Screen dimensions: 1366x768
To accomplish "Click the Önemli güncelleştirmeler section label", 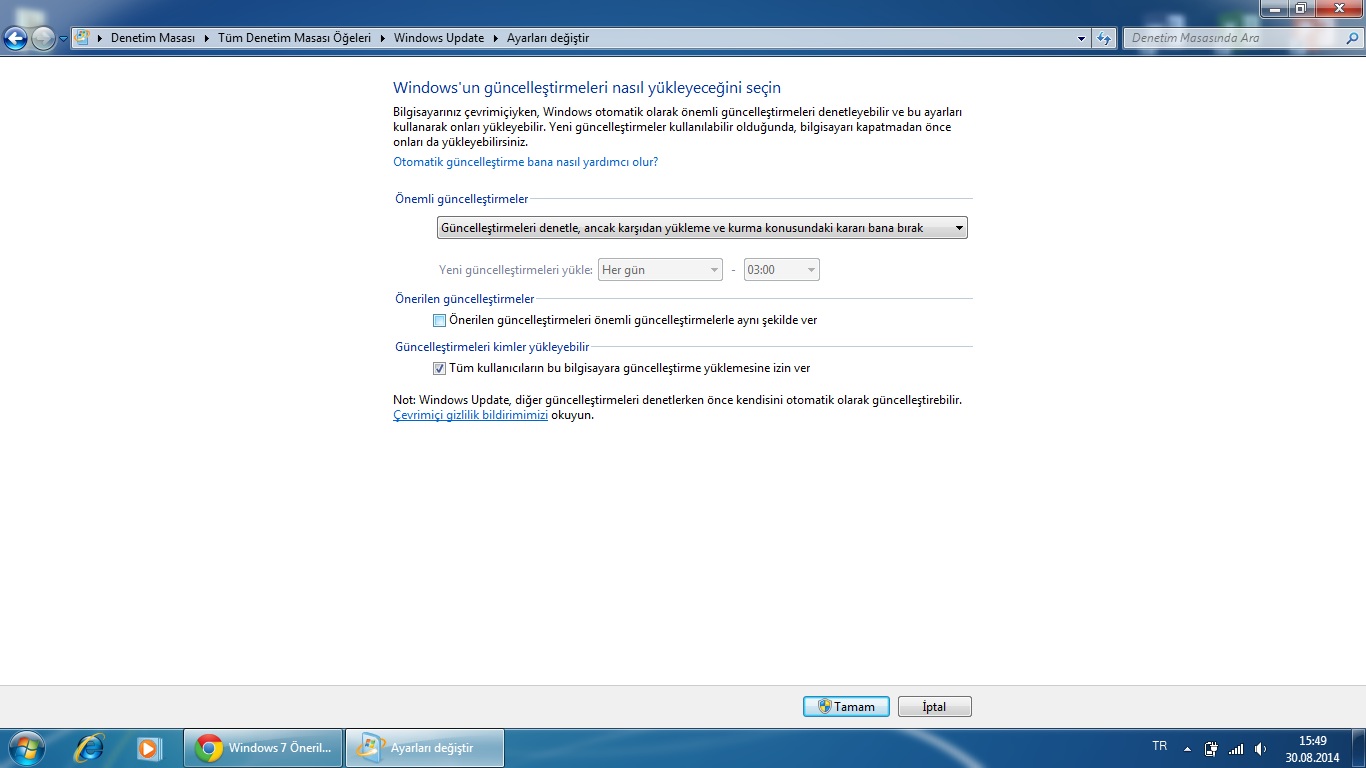I will click(x=462, y=199).
